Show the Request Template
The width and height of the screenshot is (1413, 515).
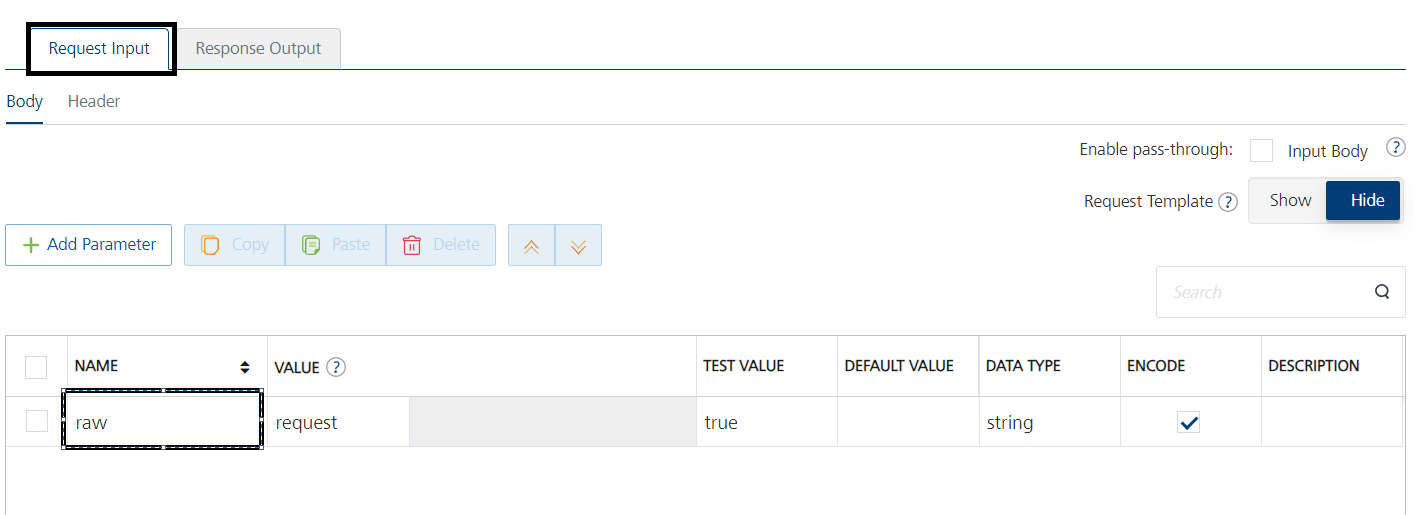[x=1290, y=200]
